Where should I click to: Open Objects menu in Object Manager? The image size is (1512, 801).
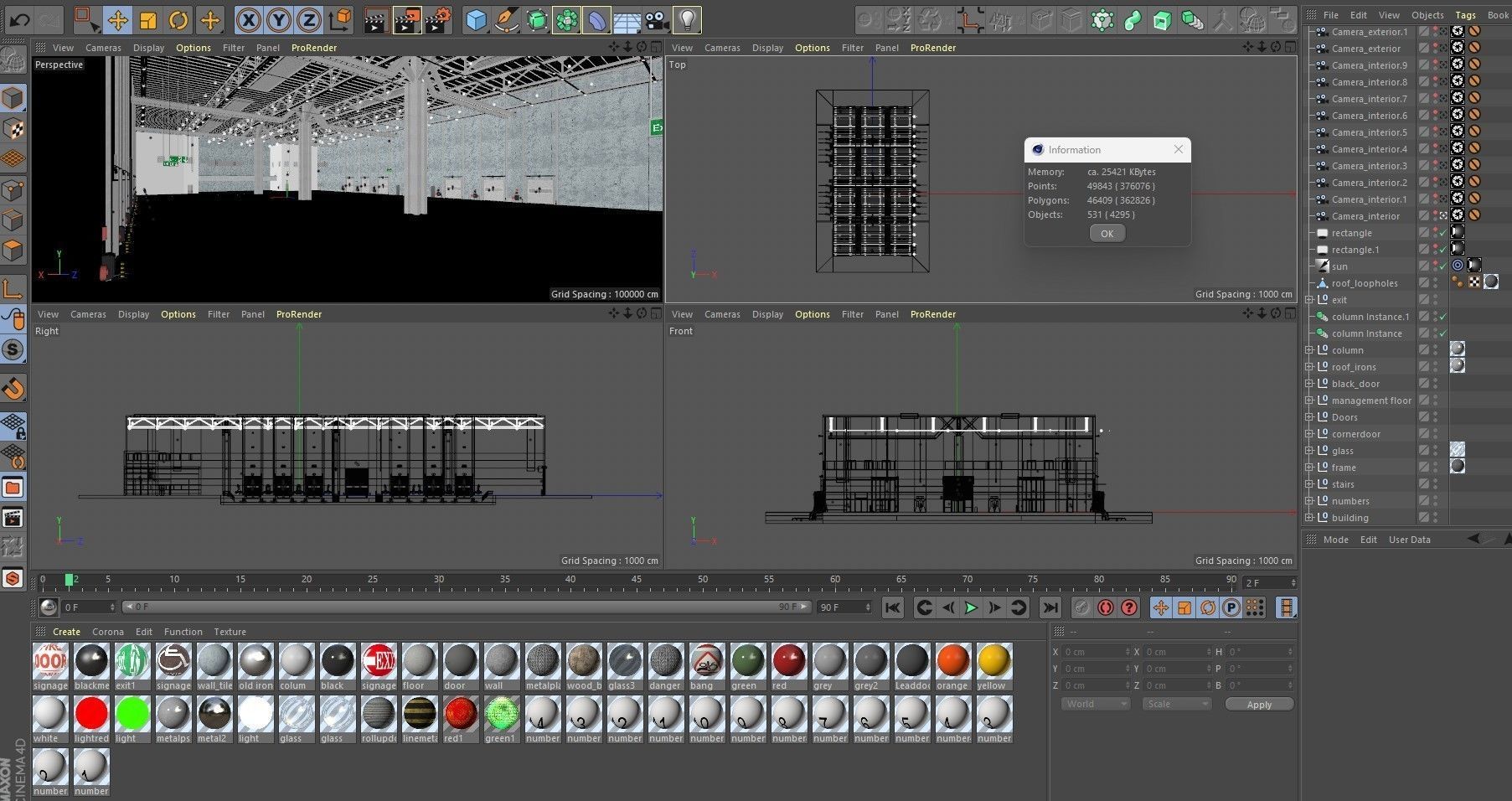[1427, 15]
